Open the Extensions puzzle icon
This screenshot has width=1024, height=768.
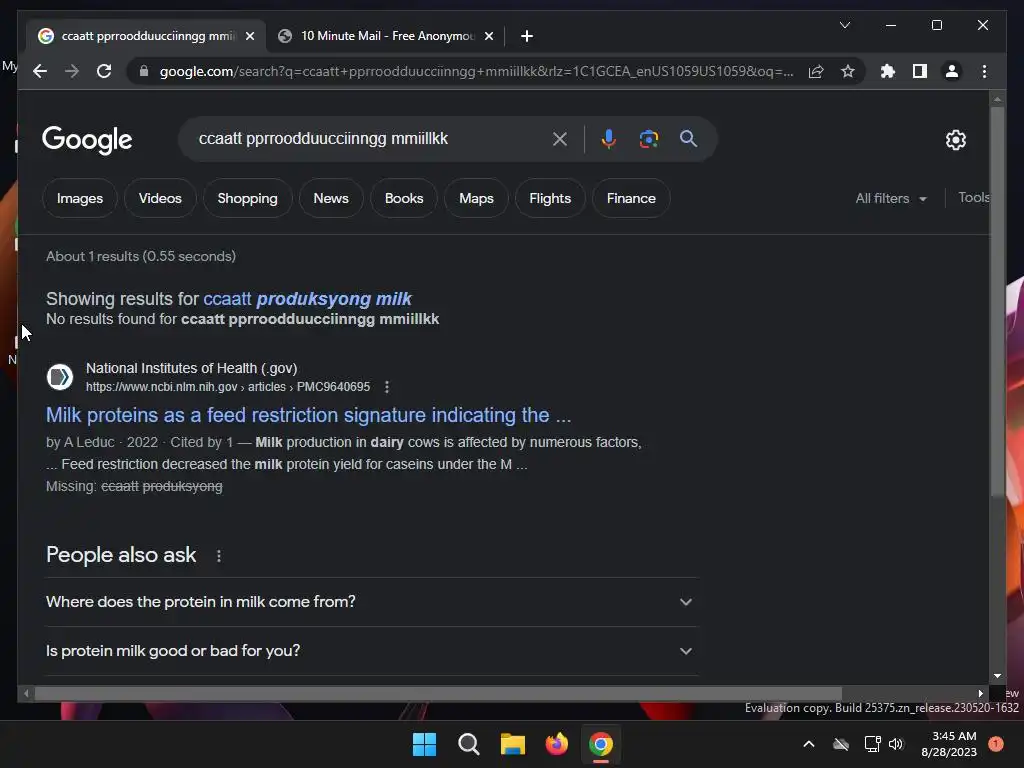[888, 71]
